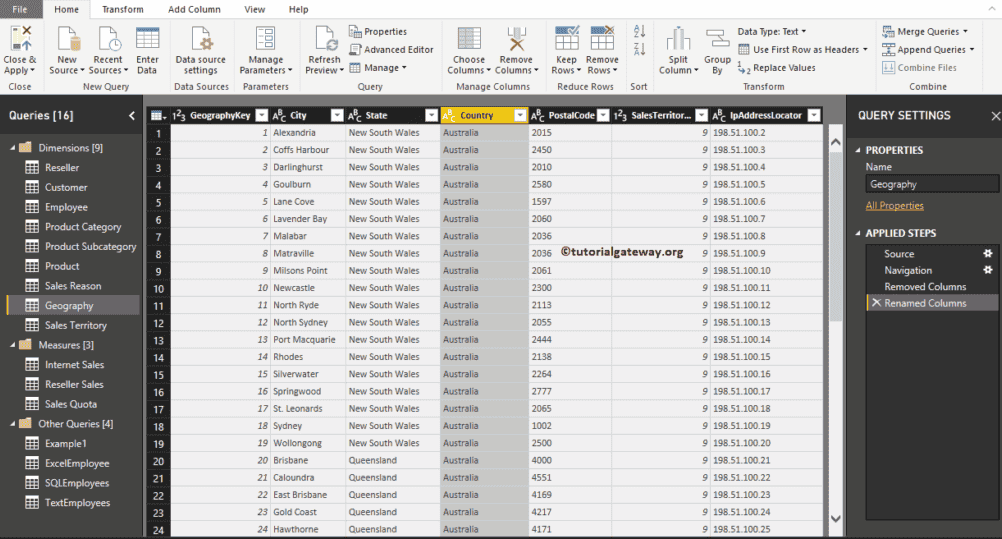The width and height of the screenshot is (1002, 539).
Task: Click the Wollongong city cell
Action: click(x=308, y=442)
